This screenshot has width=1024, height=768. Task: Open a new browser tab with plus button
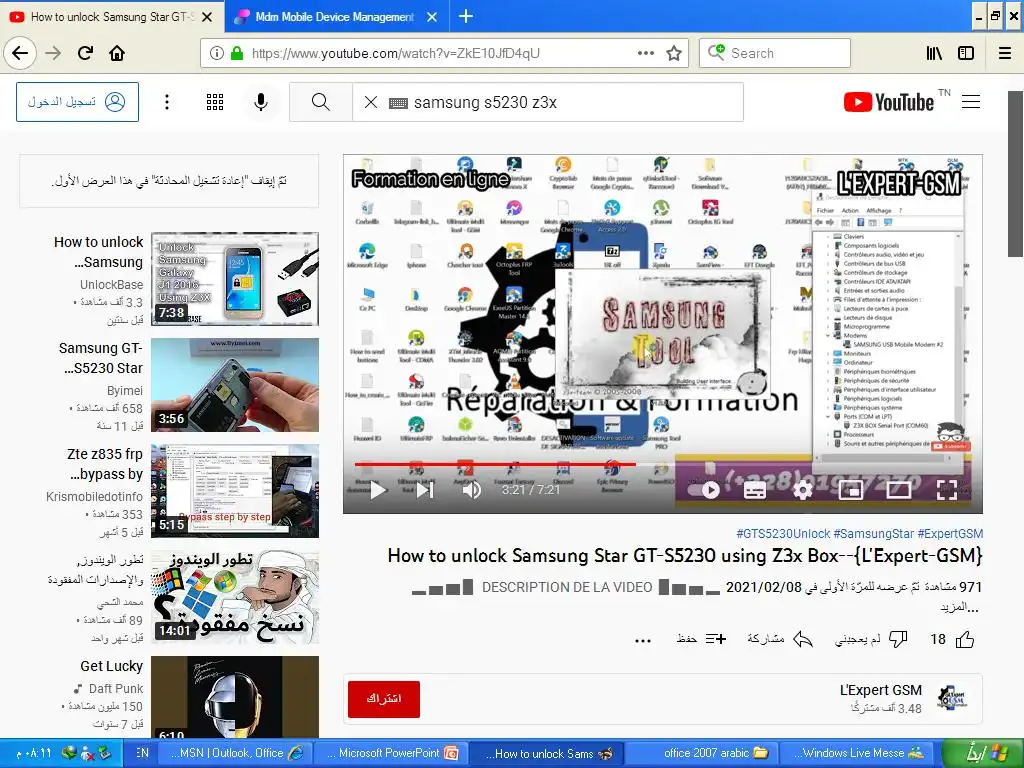click(466, 16)
